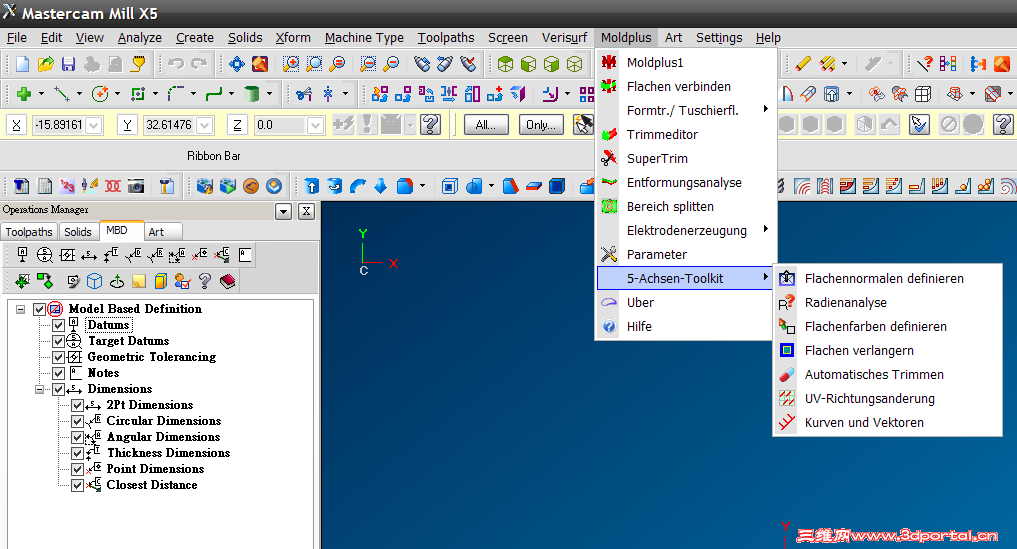This screenshot has width=1017, height=549.
Task: Open a file with the folder icon
Action: click(x=45, y=64)
